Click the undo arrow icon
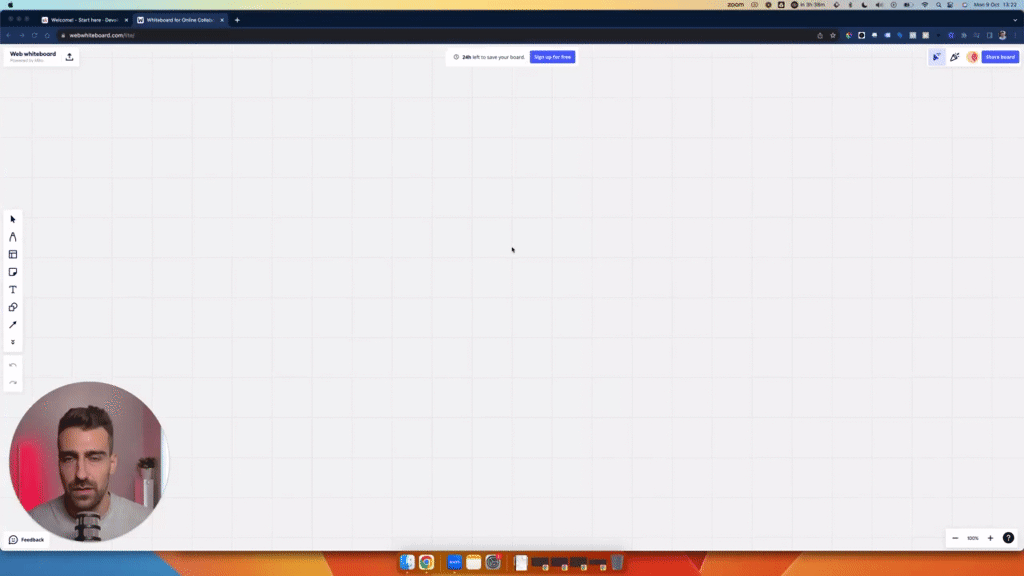Viewport: 1024px width, 576px height. point(12,364)
